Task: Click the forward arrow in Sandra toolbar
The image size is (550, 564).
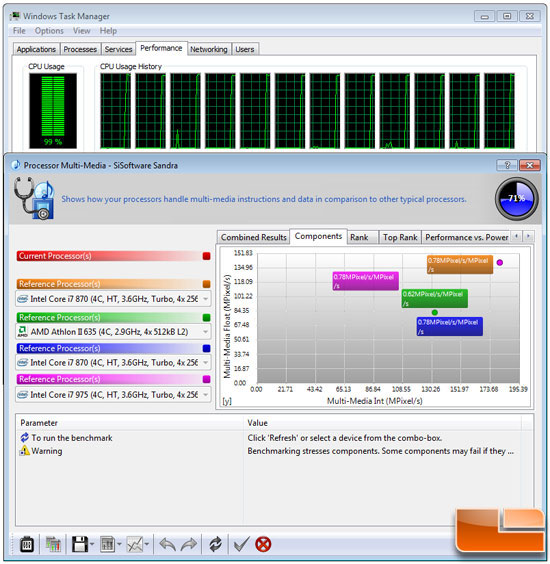Action: click(x=189, y=544)
